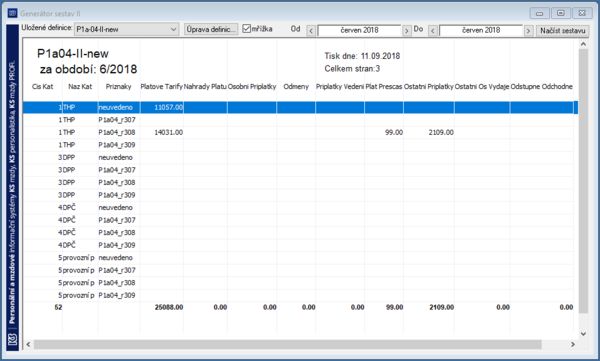Select the DPP P1a04_r307 row
The height and width of the screenshot is (361, 600).
(298, 170)
